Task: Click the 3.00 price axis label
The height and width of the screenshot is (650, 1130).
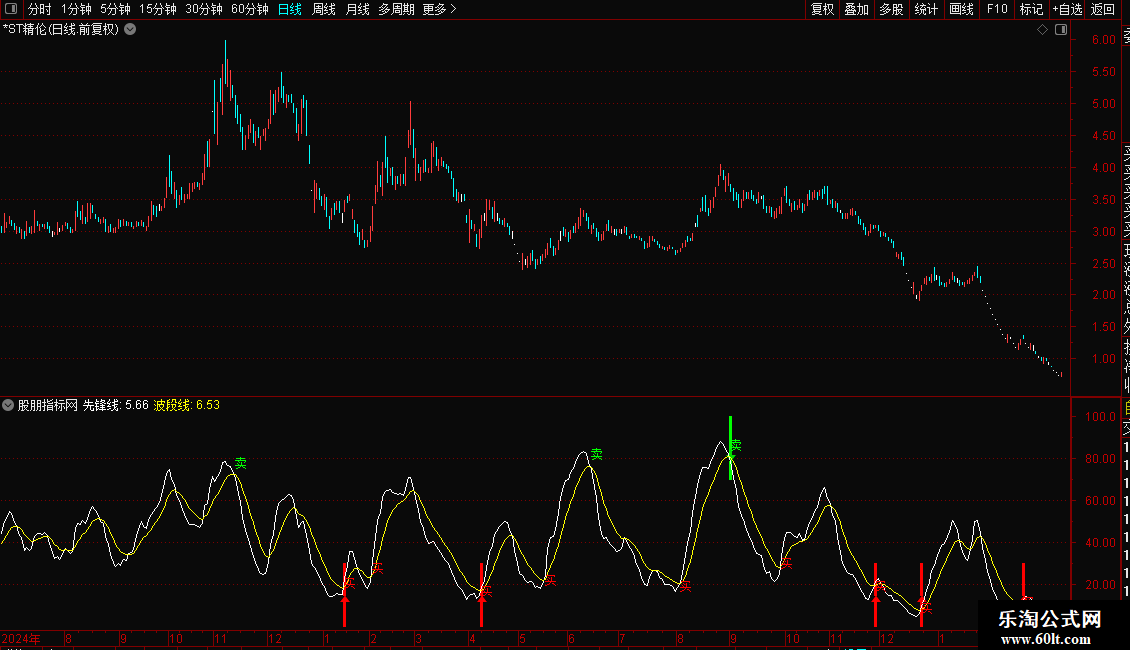Action: click(x=1104, y=231)
